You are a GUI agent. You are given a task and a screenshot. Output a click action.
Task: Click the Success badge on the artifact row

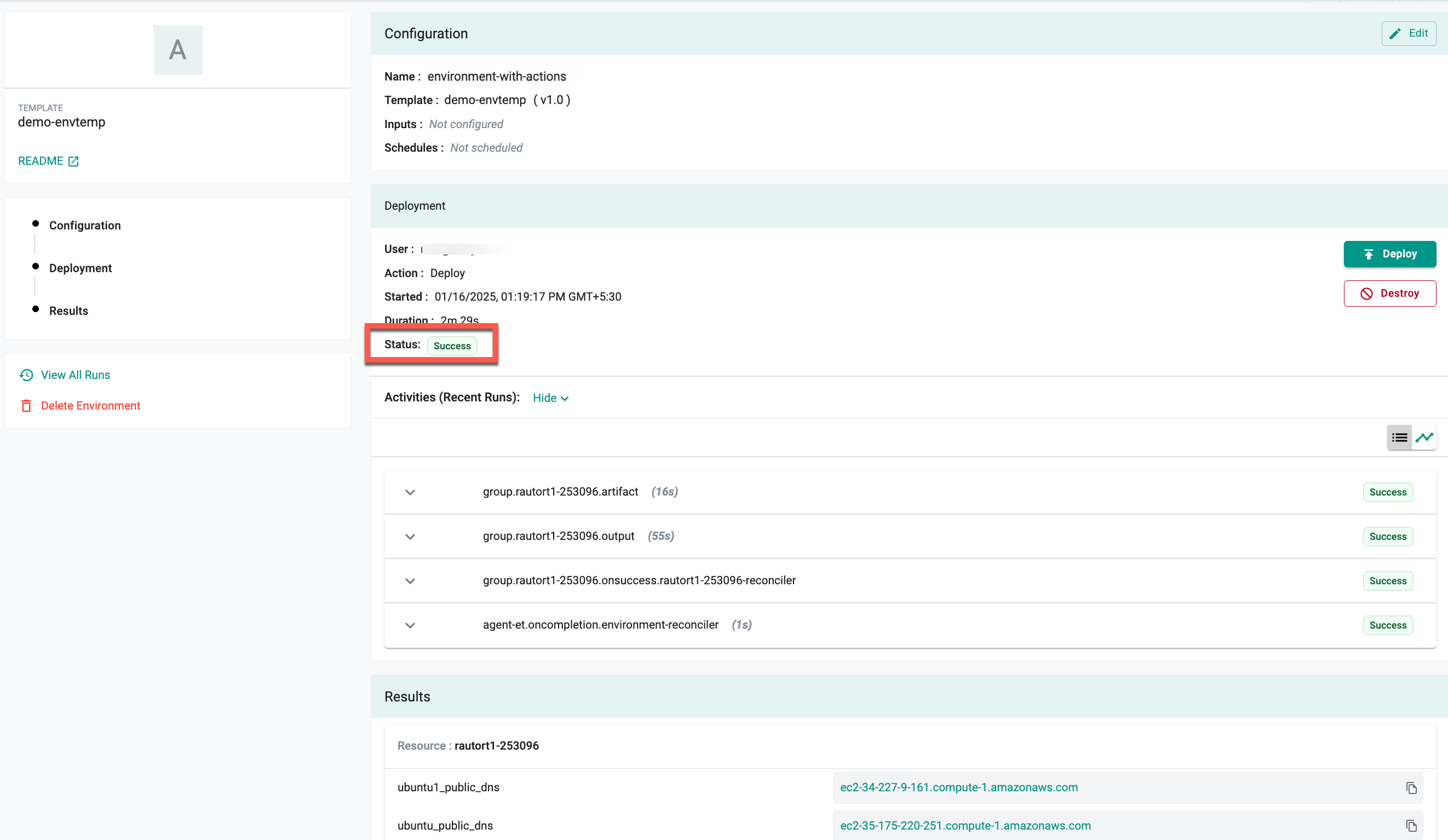(1388, 492)
